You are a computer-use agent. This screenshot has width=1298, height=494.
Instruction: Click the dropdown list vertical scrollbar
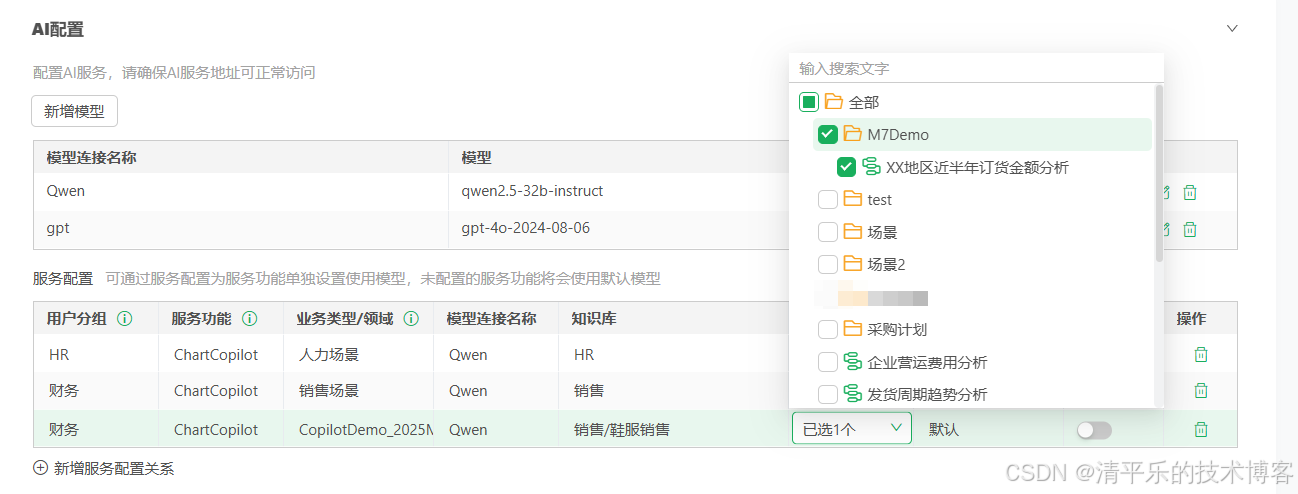[1159, 172]
